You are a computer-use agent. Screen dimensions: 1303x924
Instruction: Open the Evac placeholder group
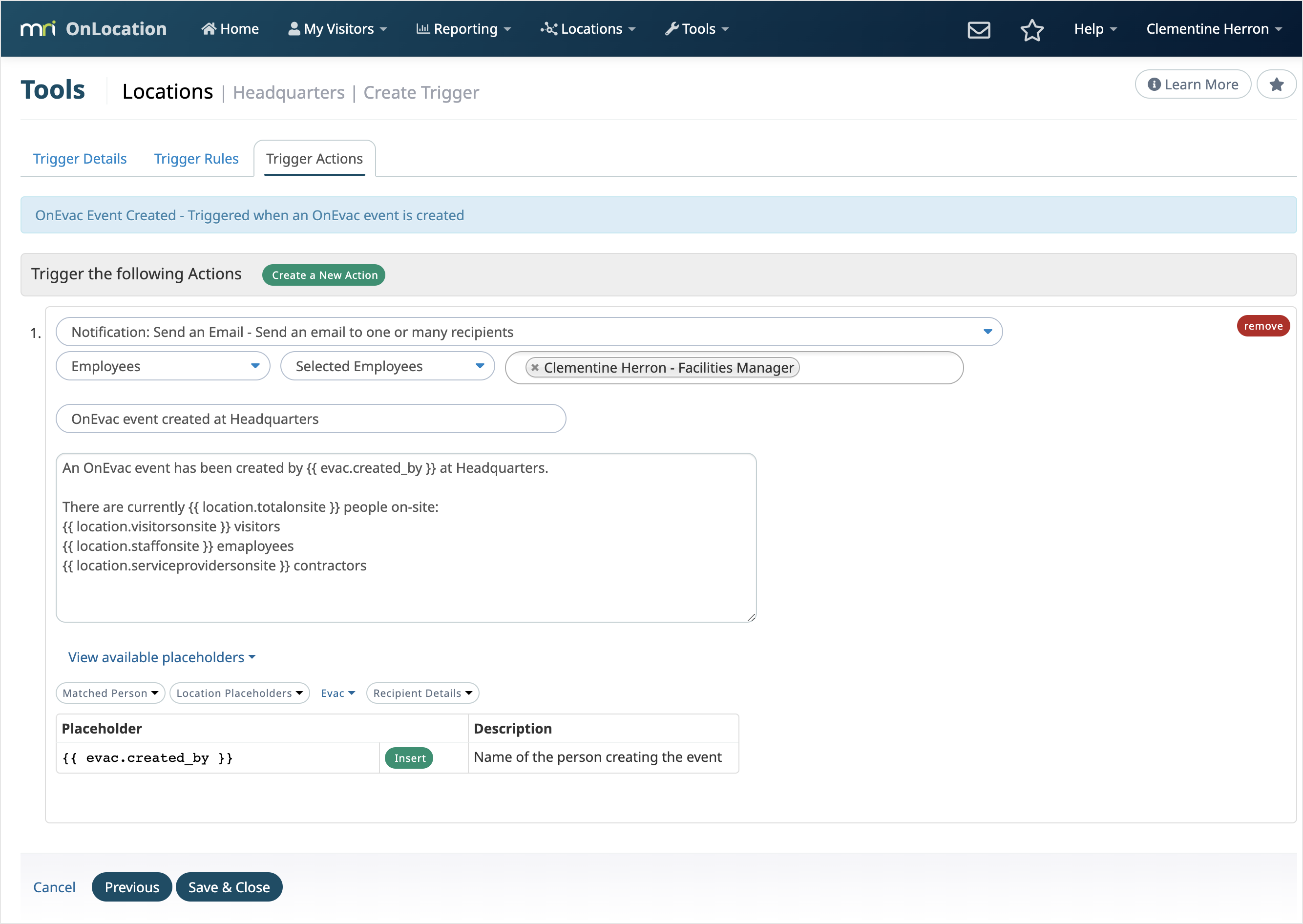click(x=338, y=693)
